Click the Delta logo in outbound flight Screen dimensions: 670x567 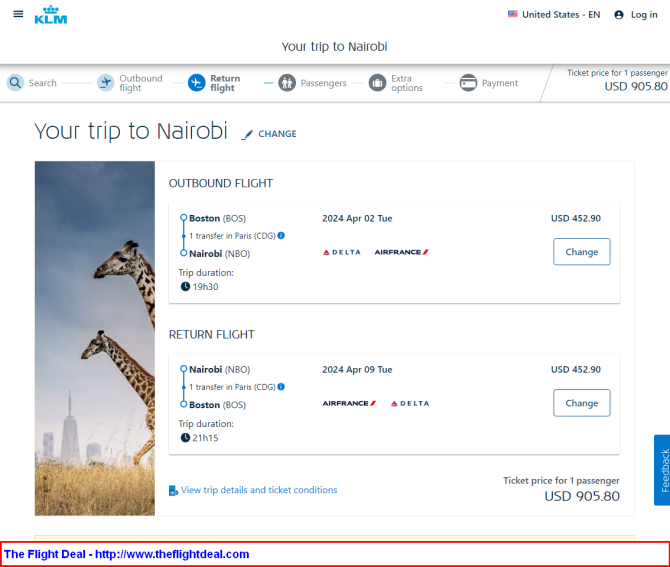(341, 252)
